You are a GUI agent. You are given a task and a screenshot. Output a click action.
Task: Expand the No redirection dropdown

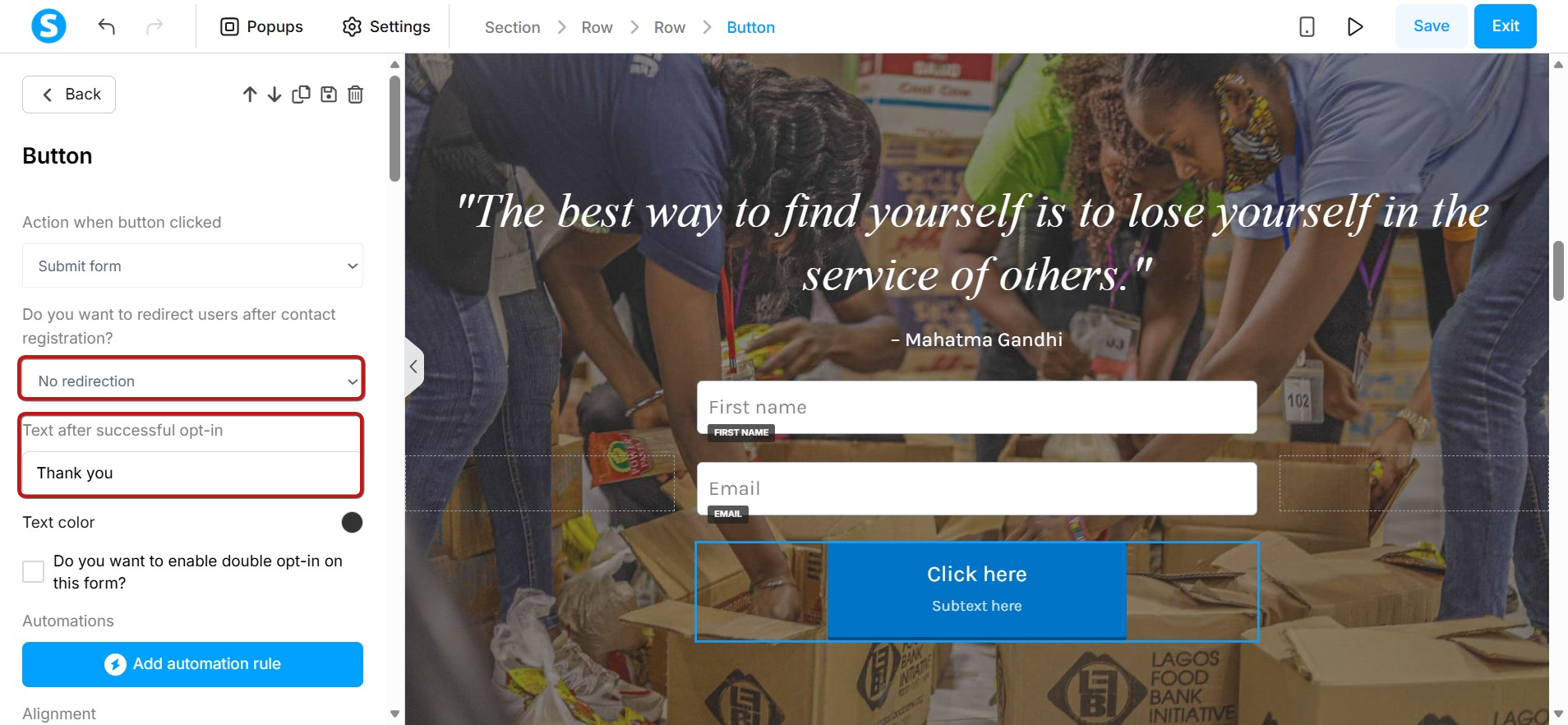point(192,381)
